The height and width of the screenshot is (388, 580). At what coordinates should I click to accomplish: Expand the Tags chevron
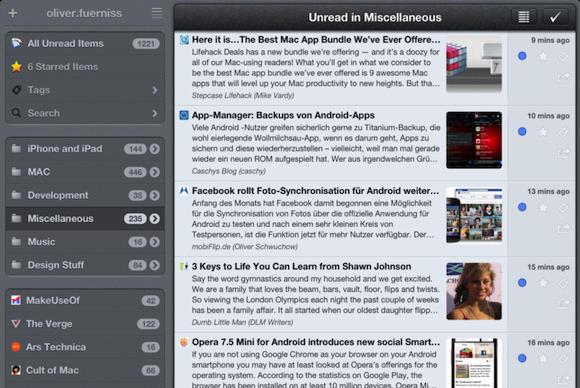tap(155, 90)
